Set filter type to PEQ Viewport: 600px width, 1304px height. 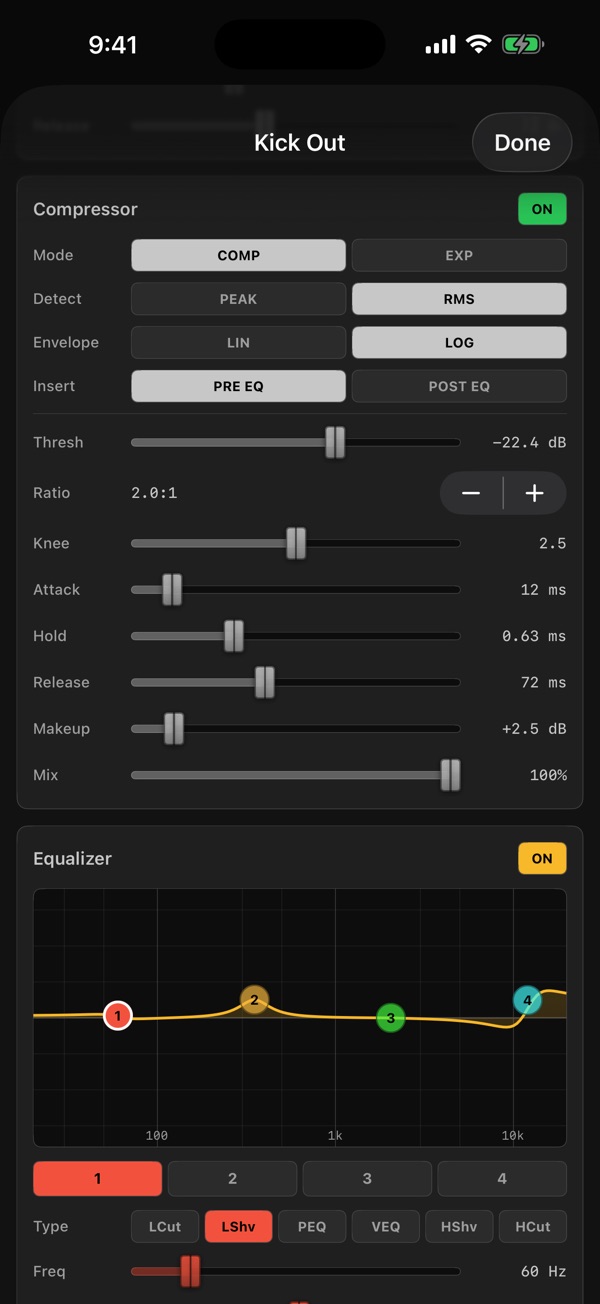point(312,1226)
